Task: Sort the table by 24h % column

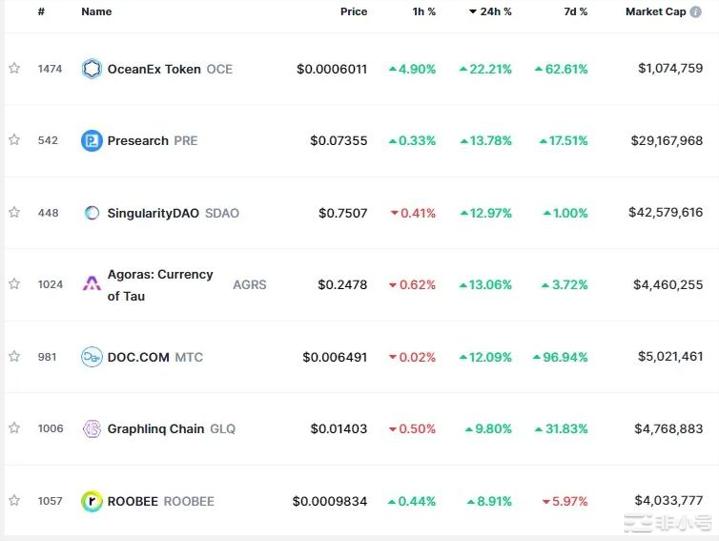Action: pos(494,12)
